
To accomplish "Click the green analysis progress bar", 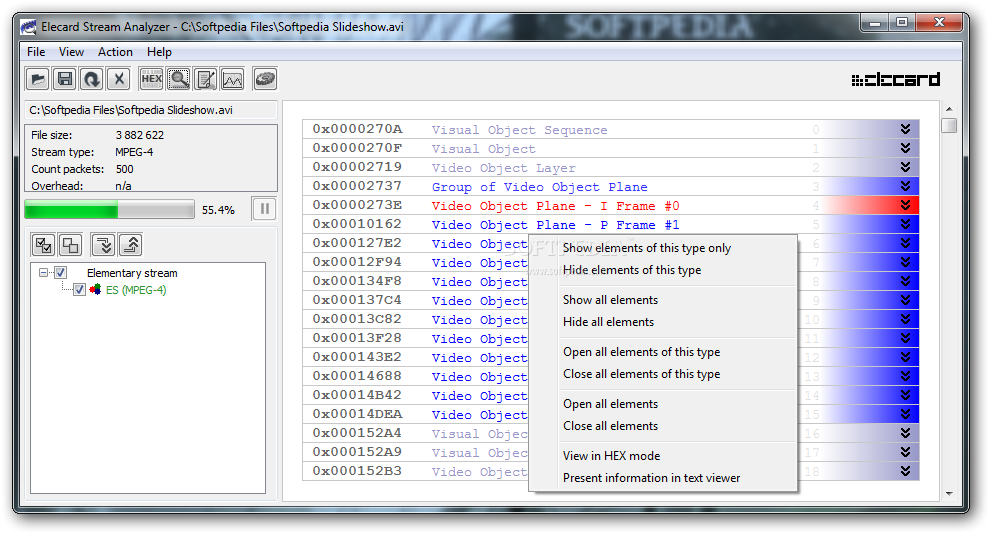I will tap(109, 210).
